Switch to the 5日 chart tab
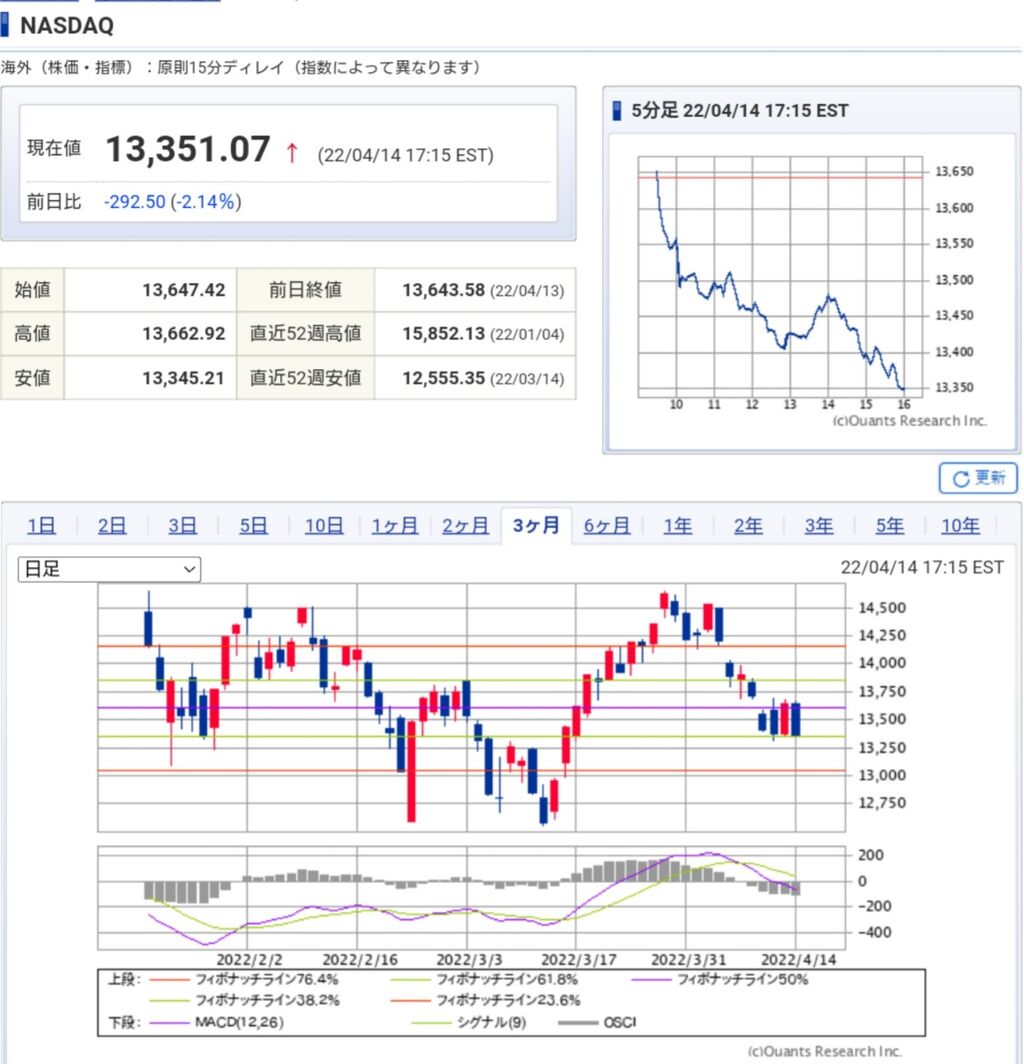 click(253, 525)
